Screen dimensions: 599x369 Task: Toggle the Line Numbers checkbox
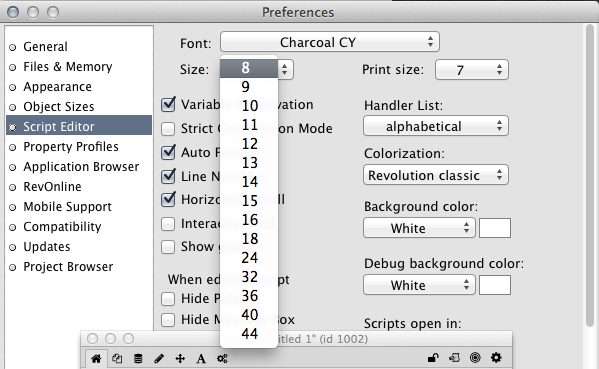click(168, 176)
